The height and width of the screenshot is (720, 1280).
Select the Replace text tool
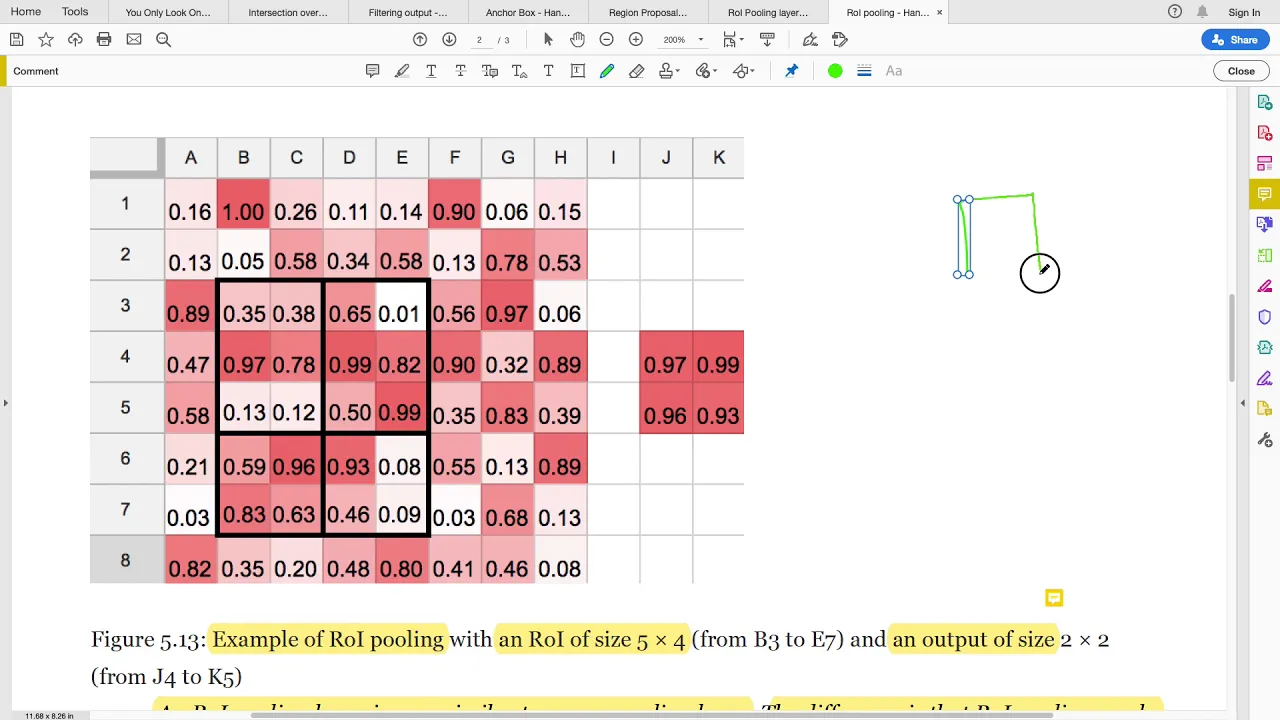(490, 71)
